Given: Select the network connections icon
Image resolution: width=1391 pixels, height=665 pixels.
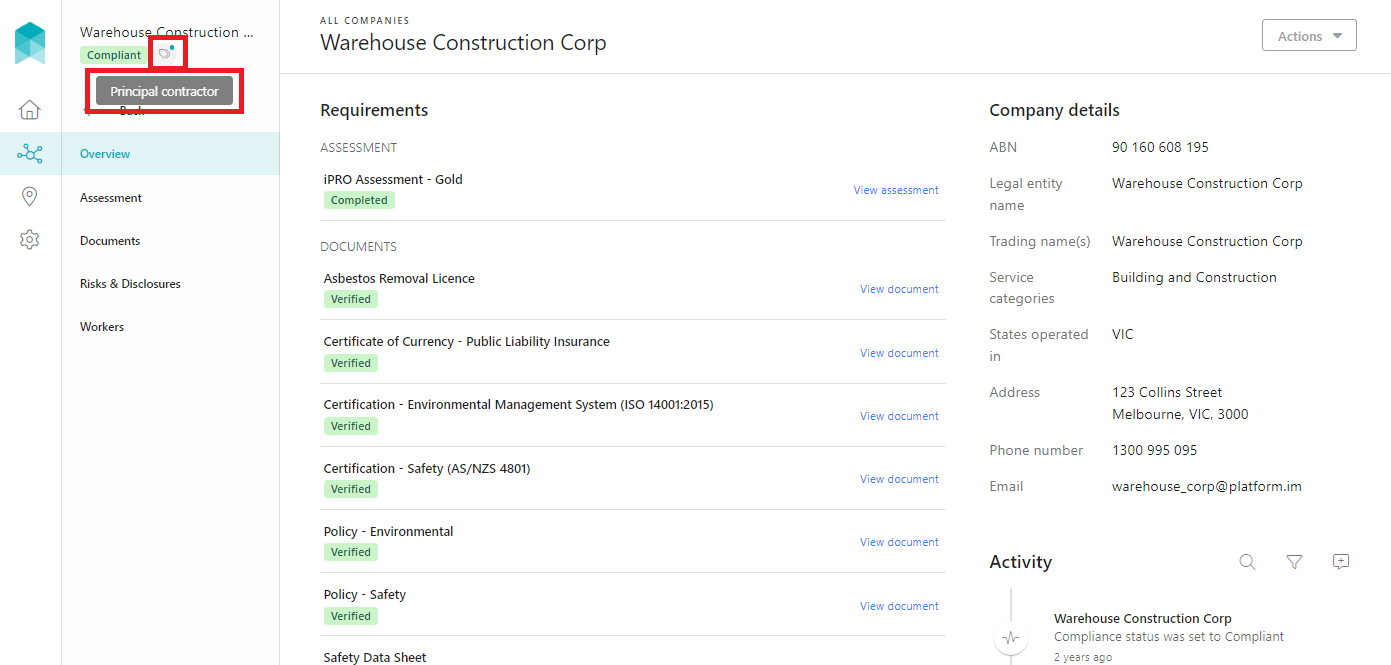Looking at the screenshot, I should click(30, 153).
